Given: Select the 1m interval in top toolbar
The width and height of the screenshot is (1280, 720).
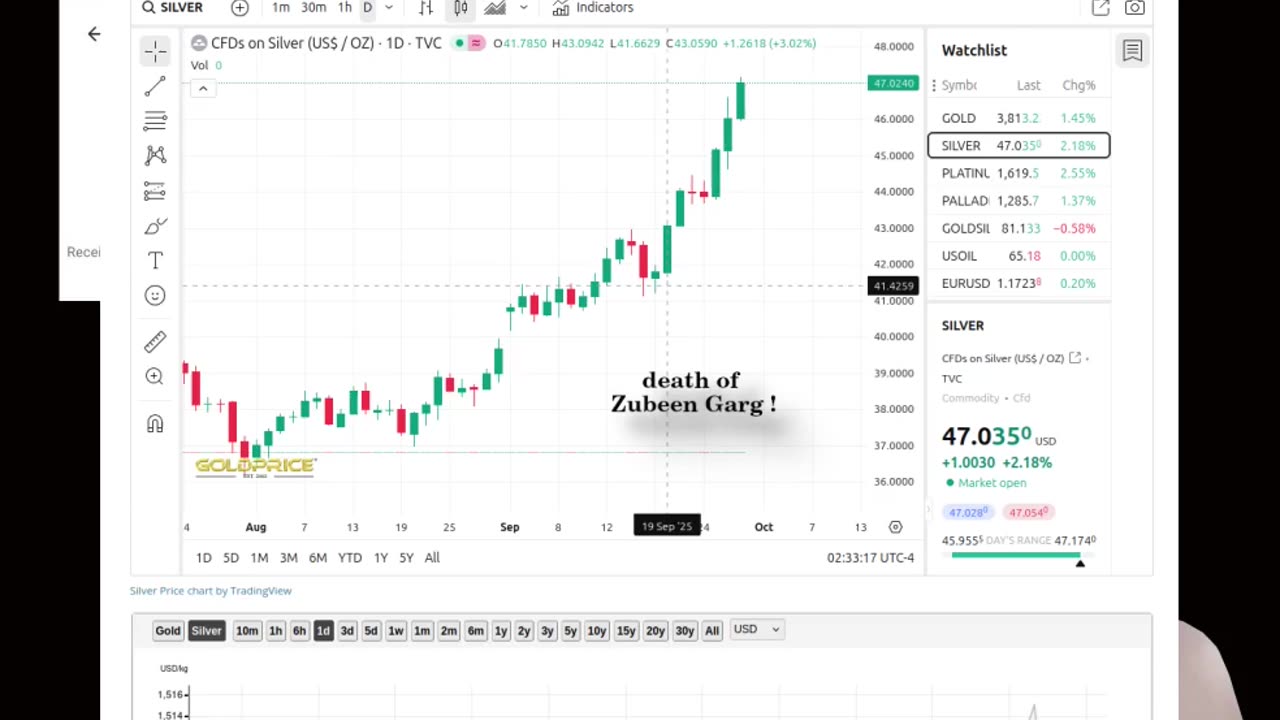Looking at the screenshot, I should (281, 8).
